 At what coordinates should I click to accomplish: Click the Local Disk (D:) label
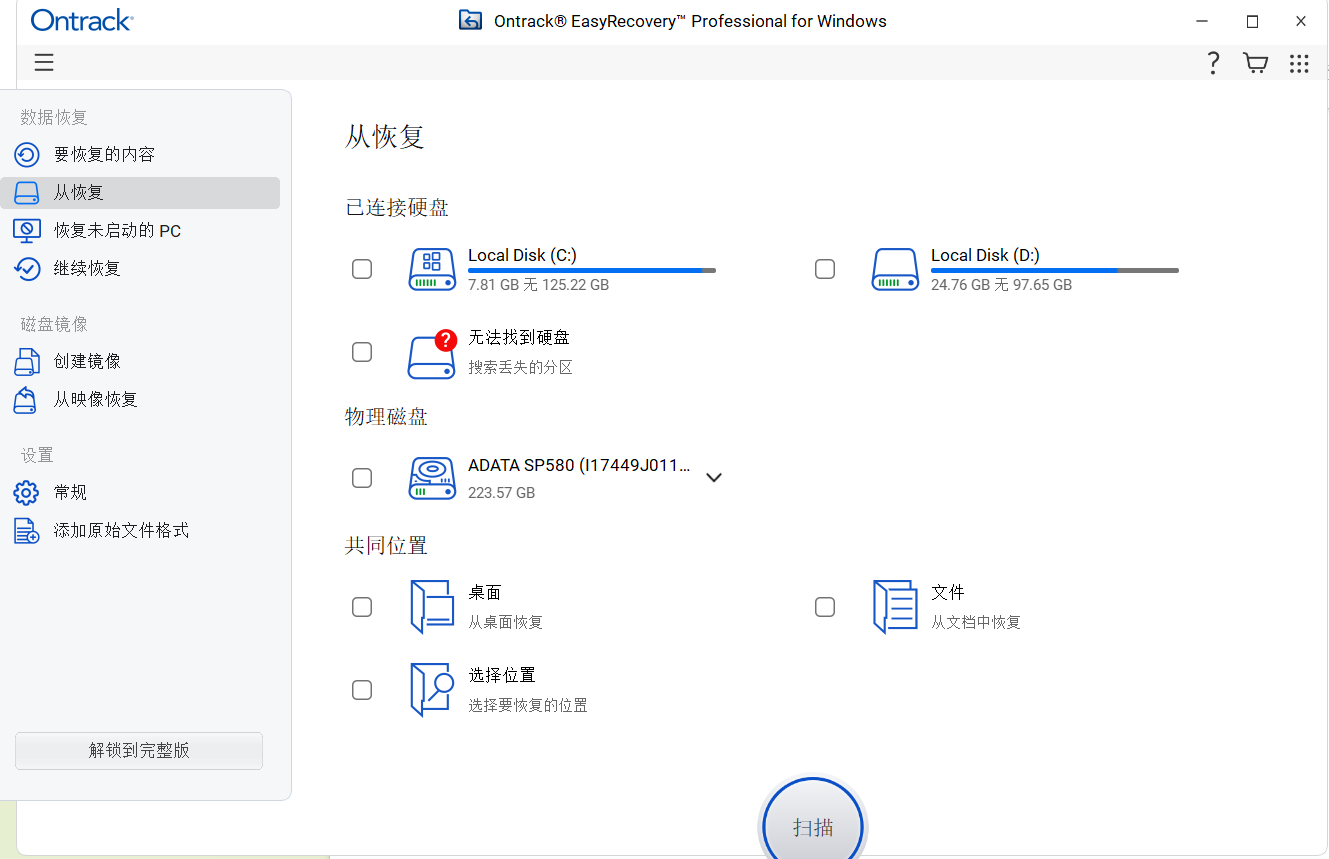[985, 255]
